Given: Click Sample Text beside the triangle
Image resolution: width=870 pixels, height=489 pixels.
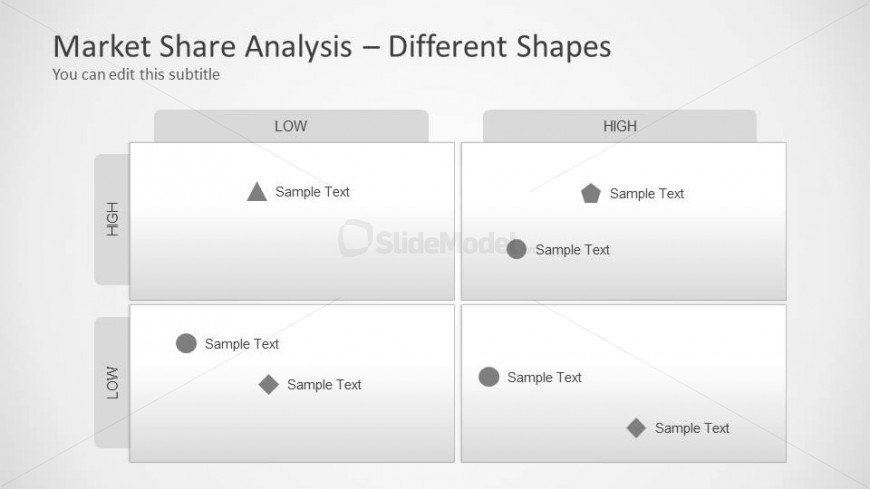Looking at the screenshot, I should (x=313, y=192).
